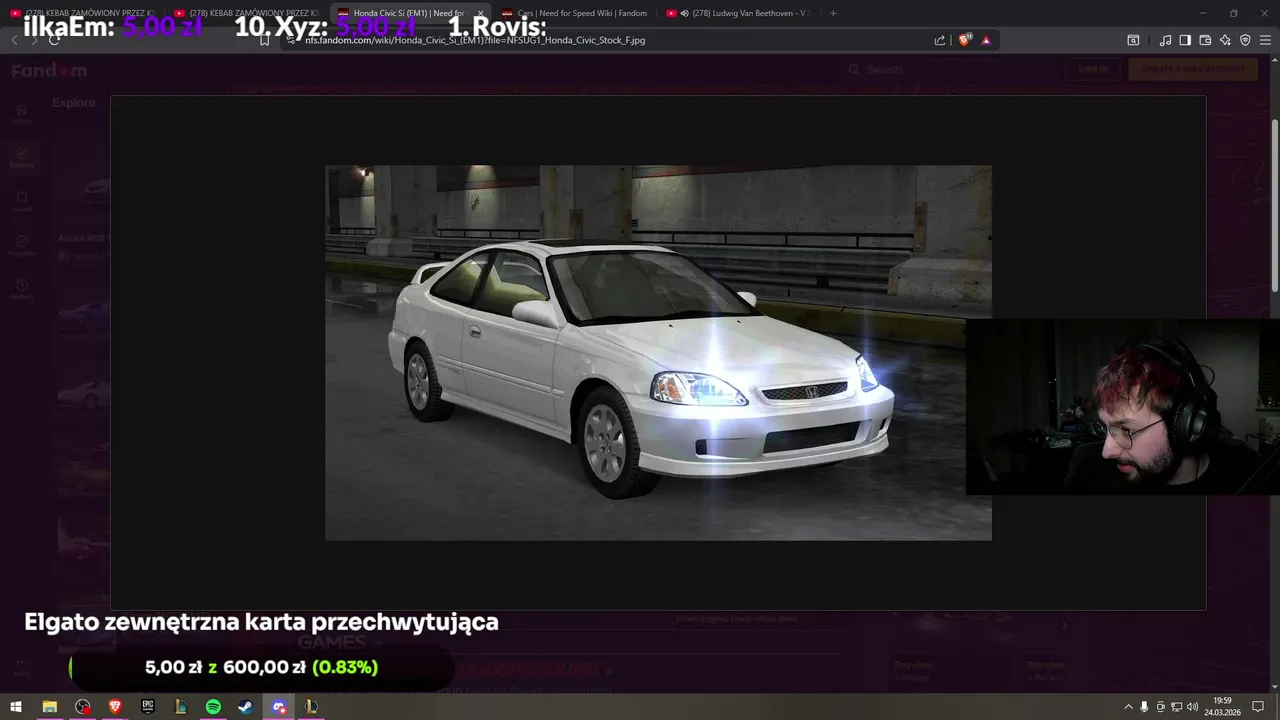This screenshot has width=1280, height=720.
Task: Click the white Honda Civic image in lightbox
Action: point(658,353)
